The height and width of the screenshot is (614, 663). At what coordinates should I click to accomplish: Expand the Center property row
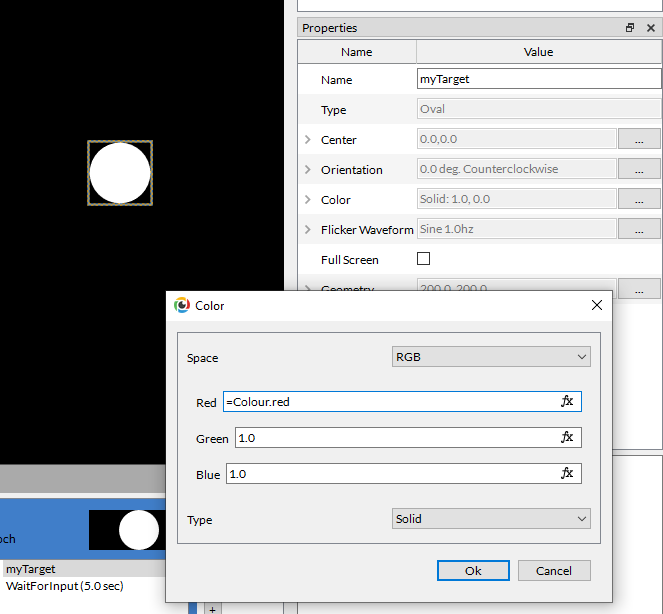coord(308,140)
